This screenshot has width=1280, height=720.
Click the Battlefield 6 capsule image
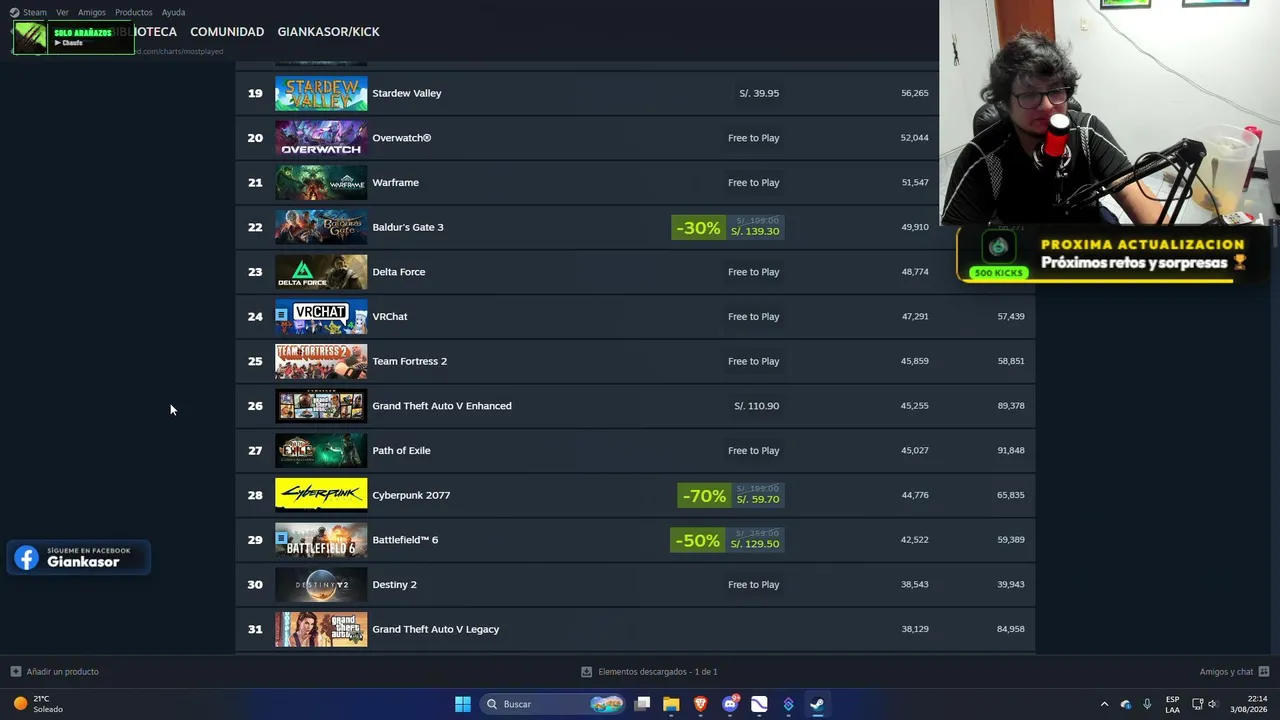pos(321,540)
